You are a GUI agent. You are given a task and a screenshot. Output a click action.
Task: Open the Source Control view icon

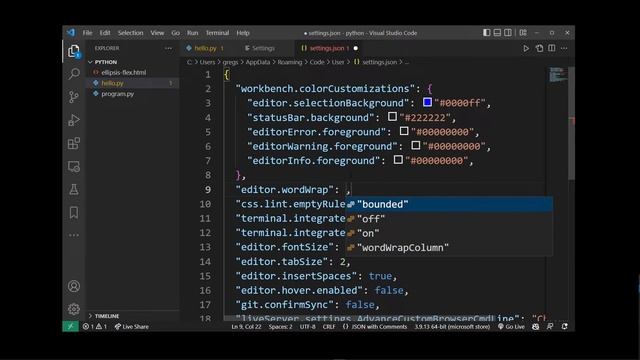point(74,97)
